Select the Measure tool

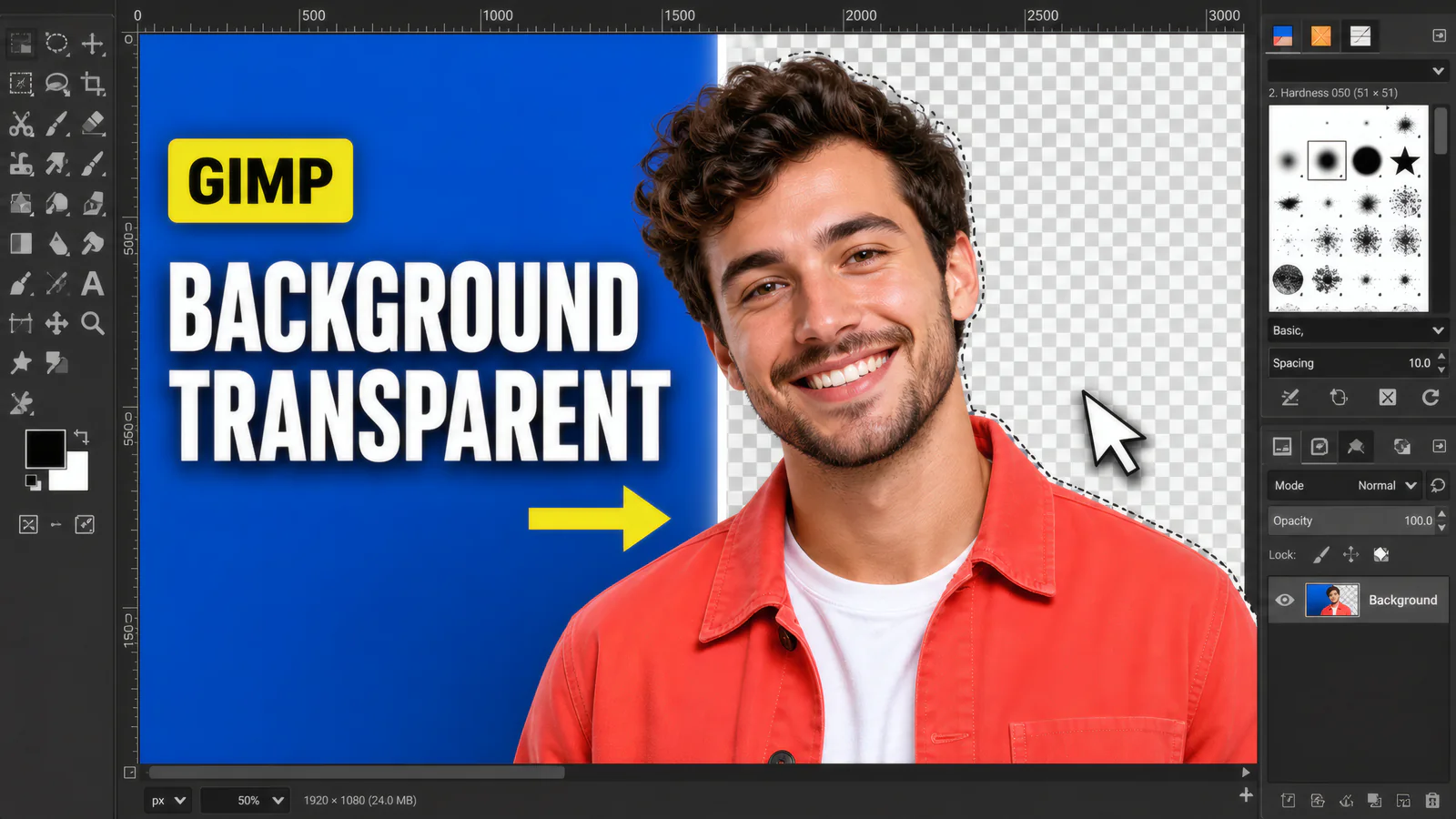click(x=21, y=323)
